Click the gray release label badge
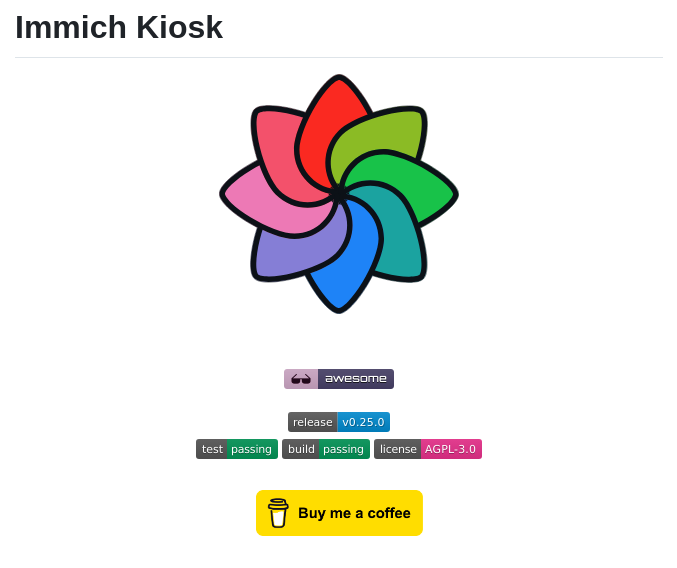The image size is (677, 568). point(312,422)
